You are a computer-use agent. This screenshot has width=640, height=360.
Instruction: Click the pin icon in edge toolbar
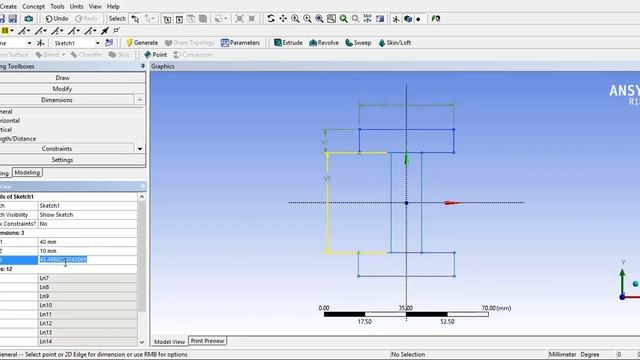105,31
